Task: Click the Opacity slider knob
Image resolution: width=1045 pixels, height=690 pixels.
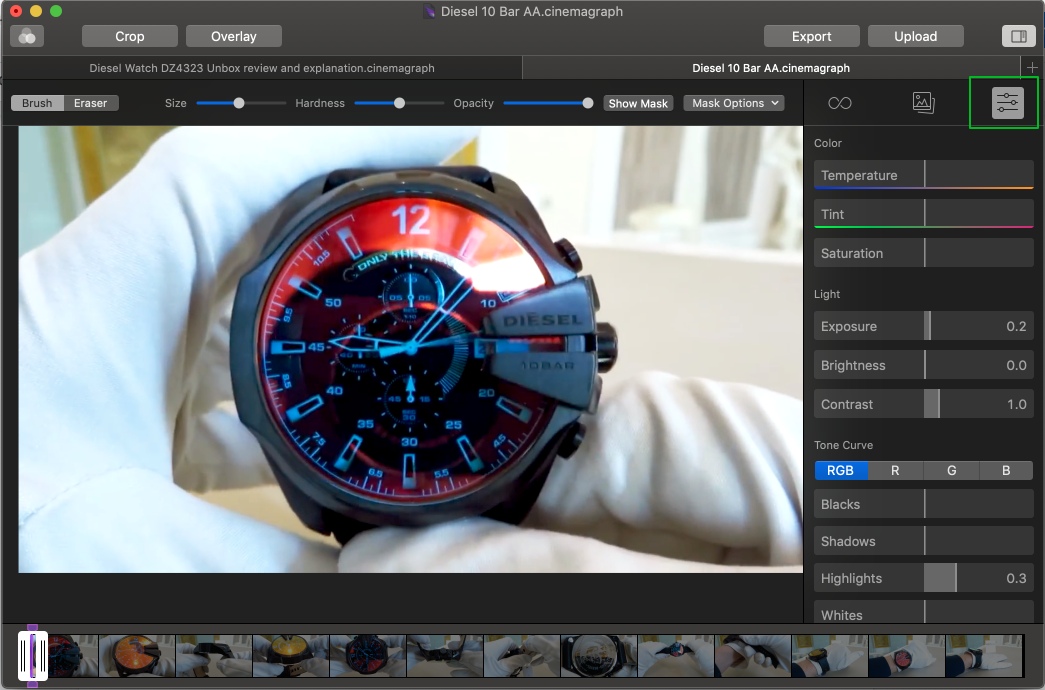Action: (x=587, y=103)
